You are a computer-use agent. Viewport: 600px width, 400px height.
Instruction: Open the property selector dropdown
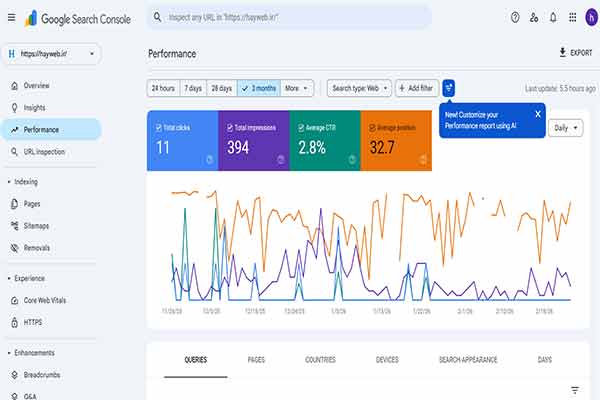pos(51,54)
